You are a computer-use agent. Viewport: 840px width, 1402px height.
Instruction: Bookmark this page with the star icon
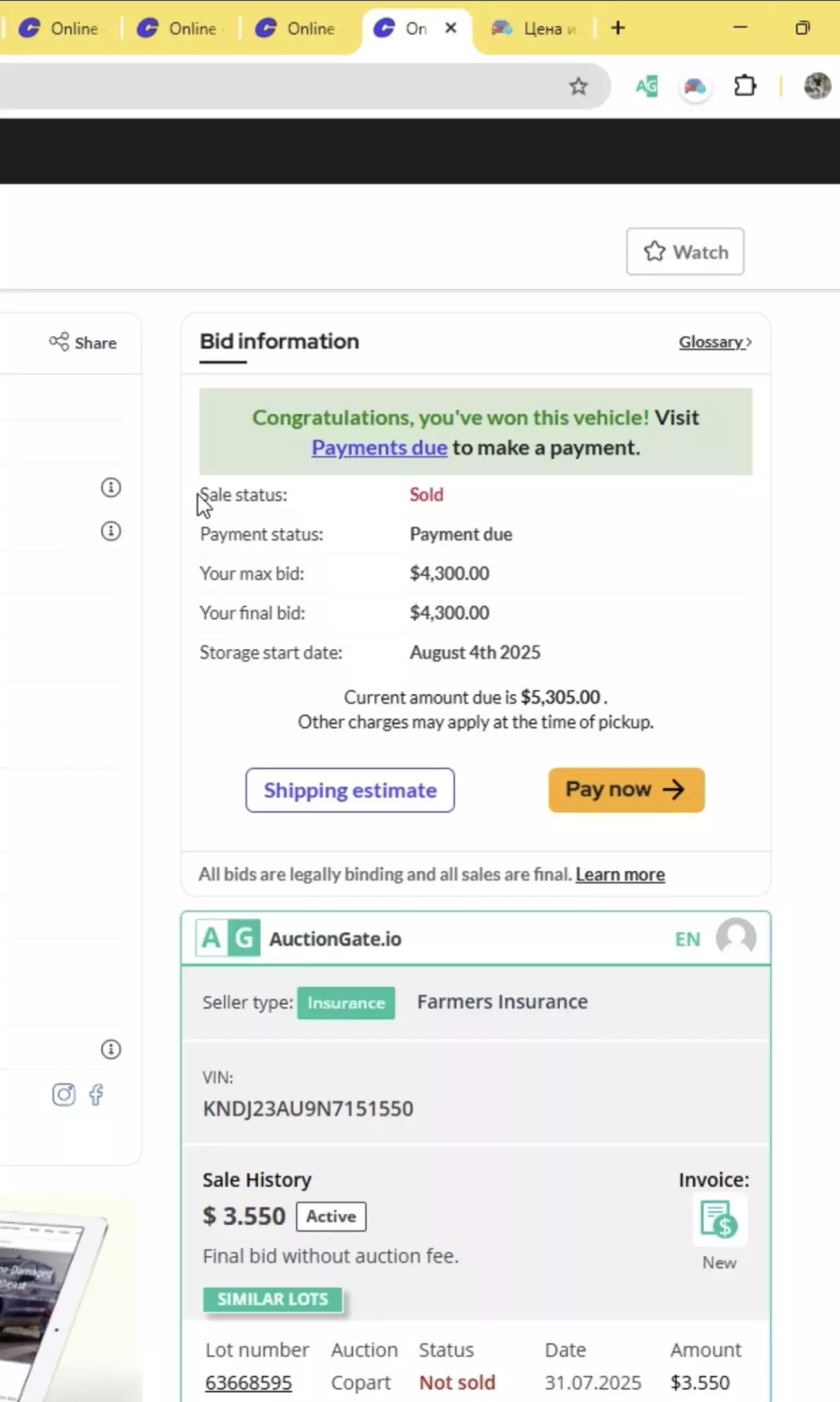coord(578,86)
